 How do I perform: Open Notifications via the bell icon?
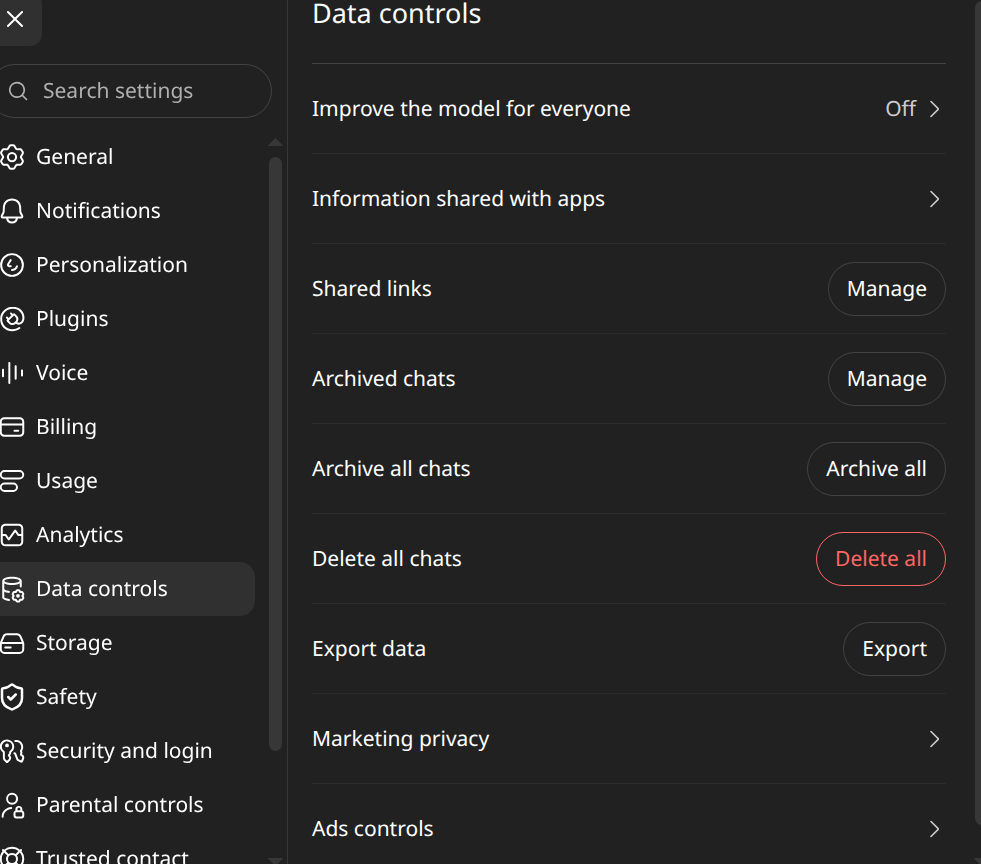tap(12, 211)
